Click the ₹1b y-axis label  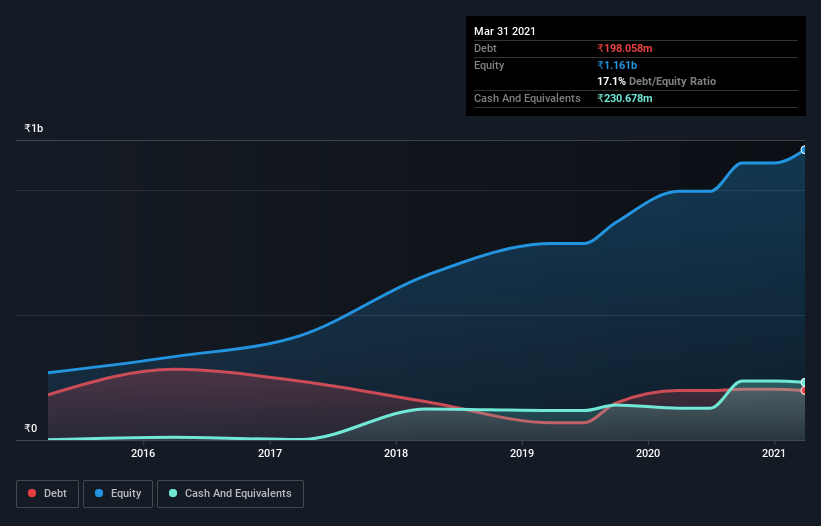34,128
